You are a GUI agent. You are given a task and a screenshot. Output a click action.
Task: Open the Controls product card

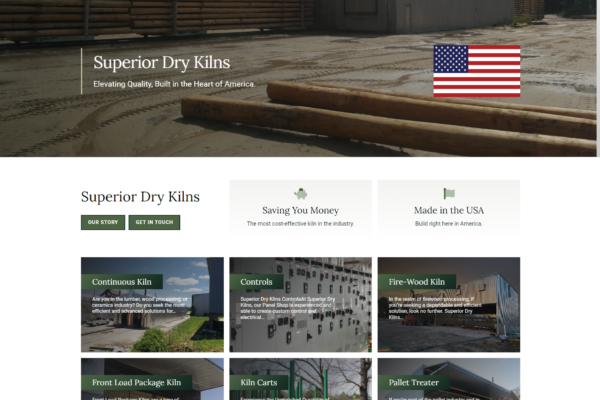300,305
